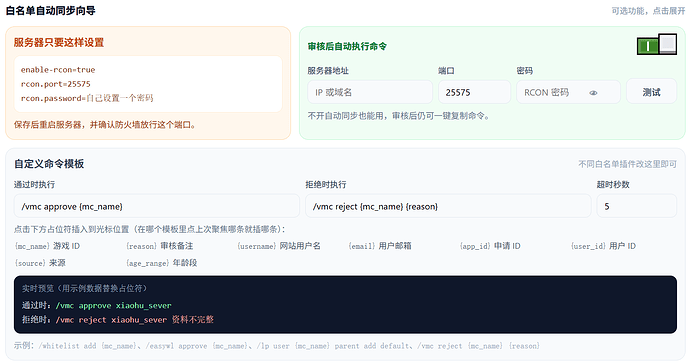Focus the 端口 field showing 25575
The width and height of the screenshot is (690, 363).
click(474, 92)
